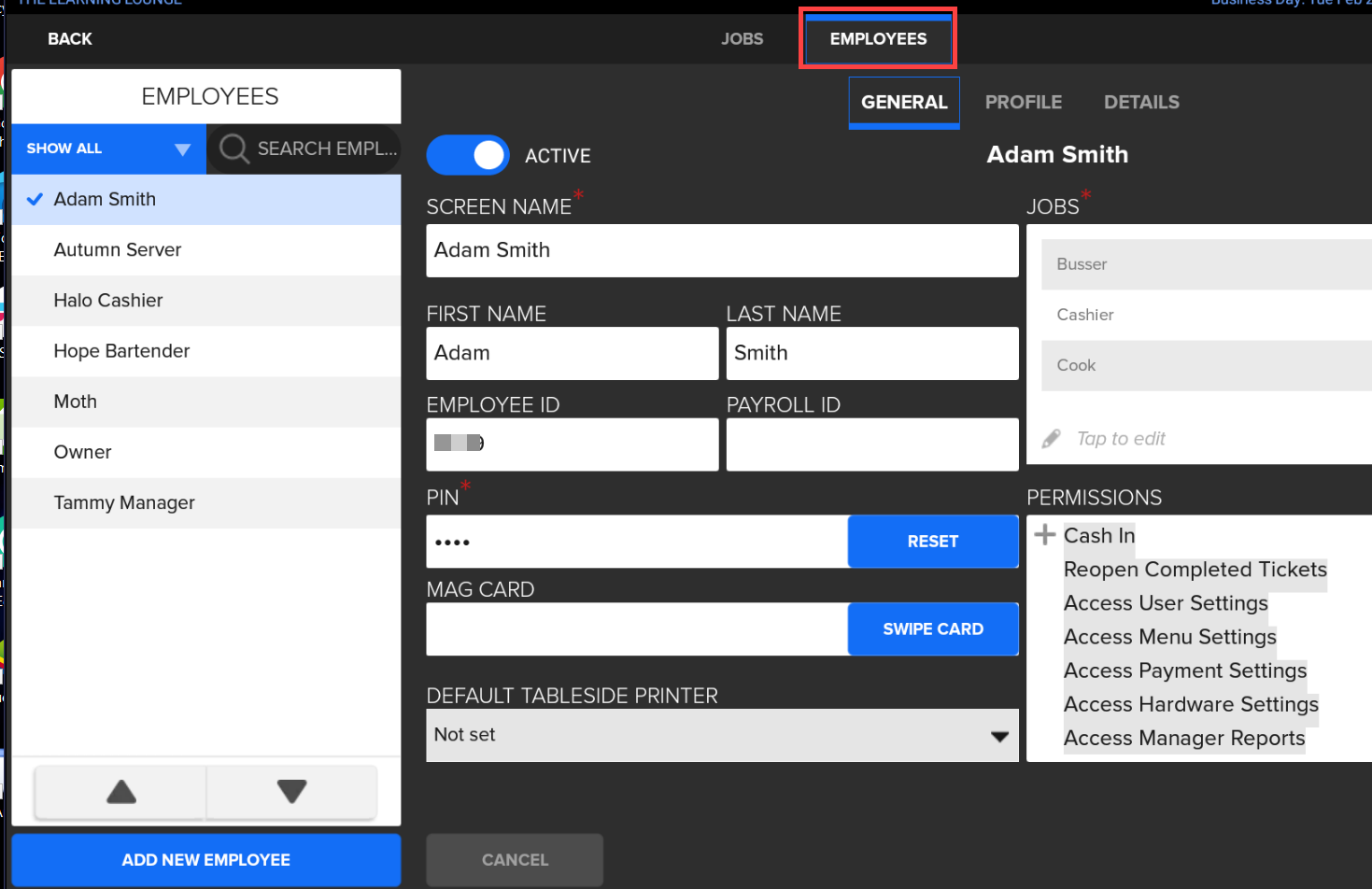The width and height of the screenshot is (1372, 889).
Task: Select Hope Bartender from employee list
Action: pyautogui.click(x=121, y=351)
